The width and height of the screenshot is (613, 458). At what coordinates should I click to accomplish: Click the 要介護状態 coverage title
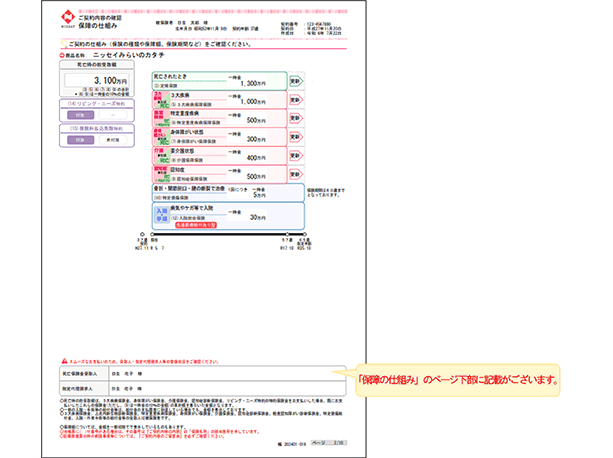(183, 151)
